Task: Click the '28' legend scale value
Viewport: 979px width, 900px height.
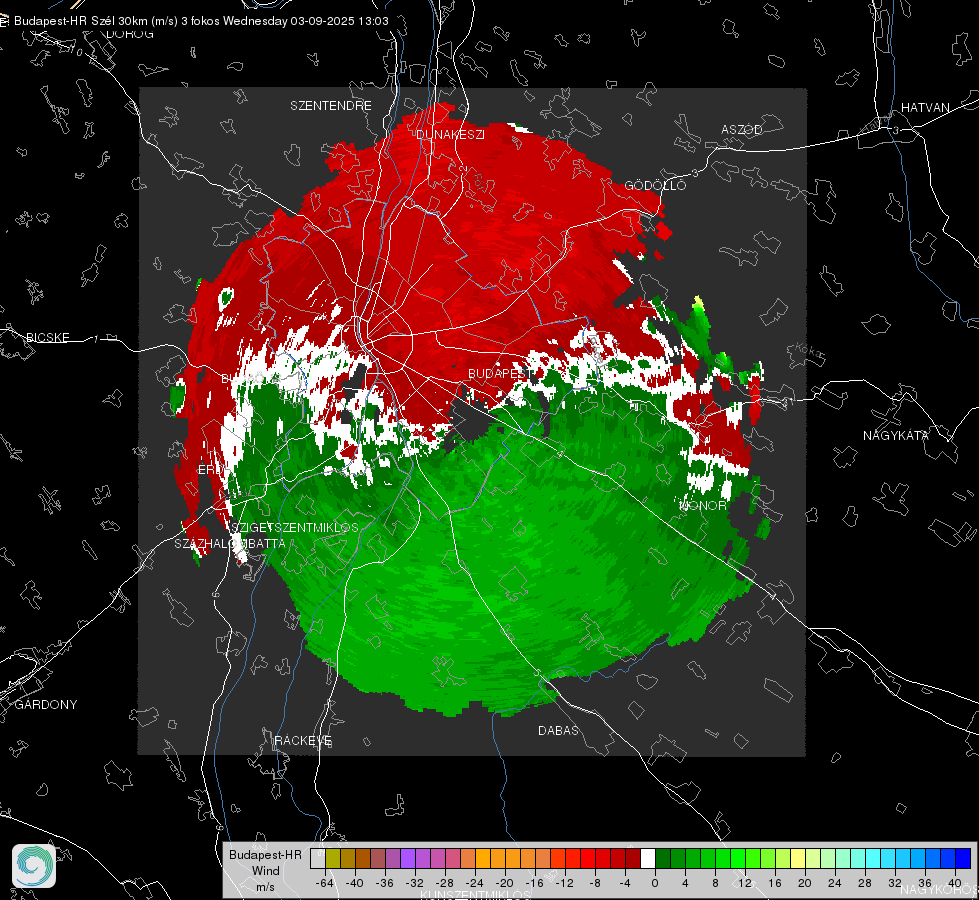Action: point(865,883)
